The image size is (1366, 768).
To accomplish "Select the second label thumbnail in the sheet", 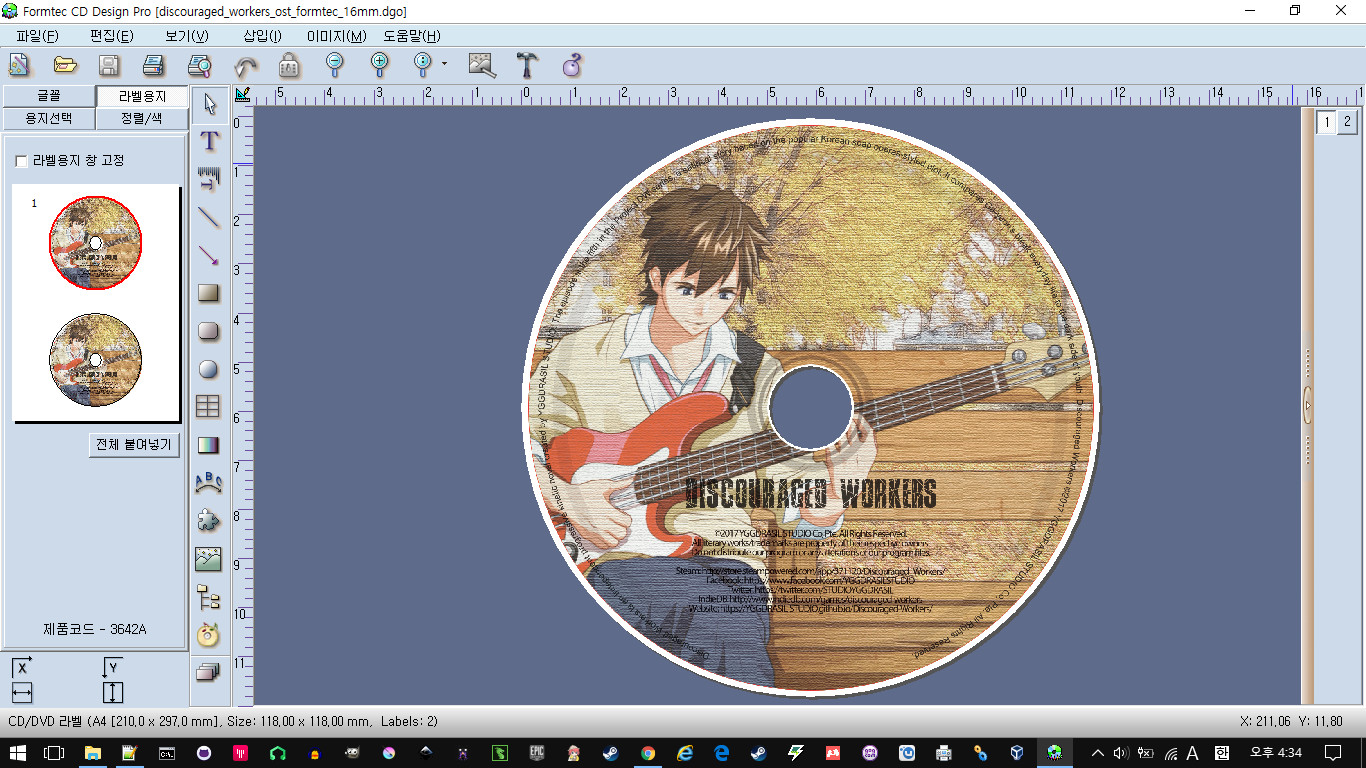I will coord(96,359).
